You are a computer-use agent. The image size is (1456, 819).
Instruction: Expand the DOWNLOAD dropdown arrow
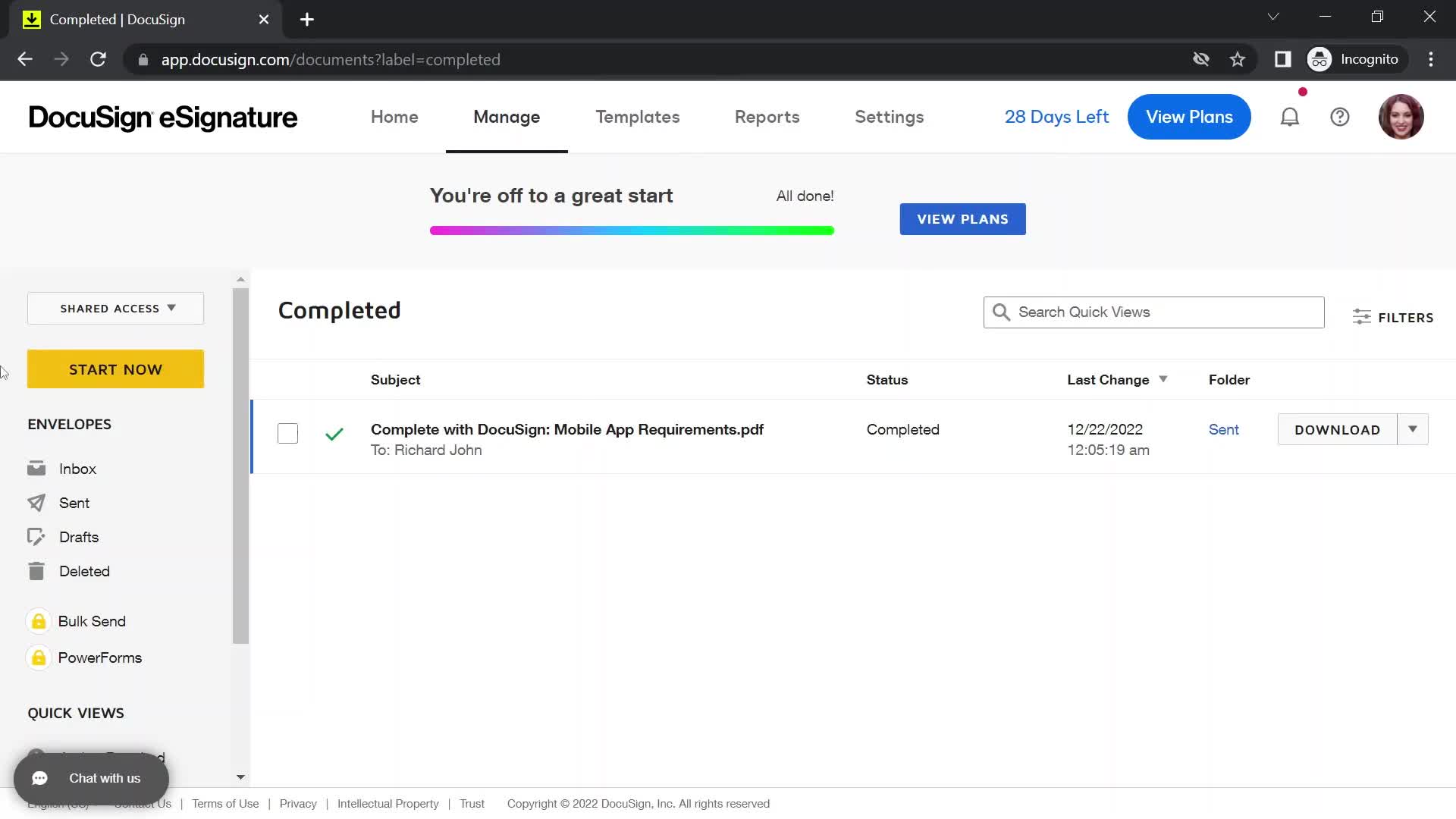[1413, 429]
